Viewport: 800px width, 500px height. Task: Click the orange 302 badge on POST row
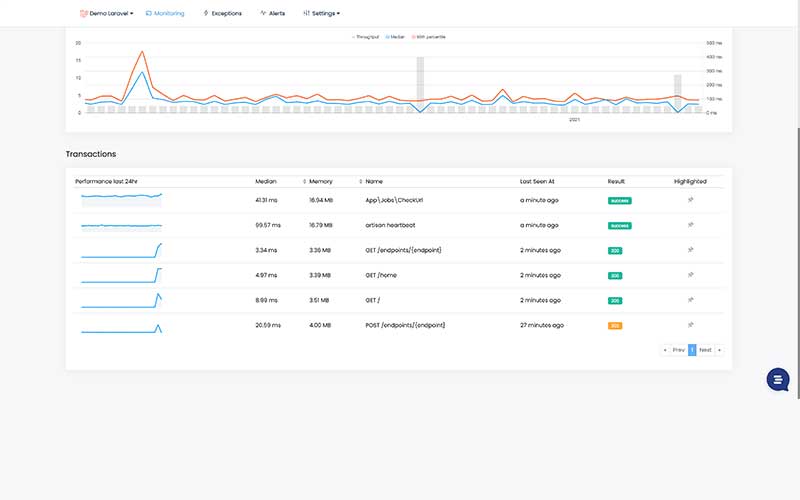[615, 326]
